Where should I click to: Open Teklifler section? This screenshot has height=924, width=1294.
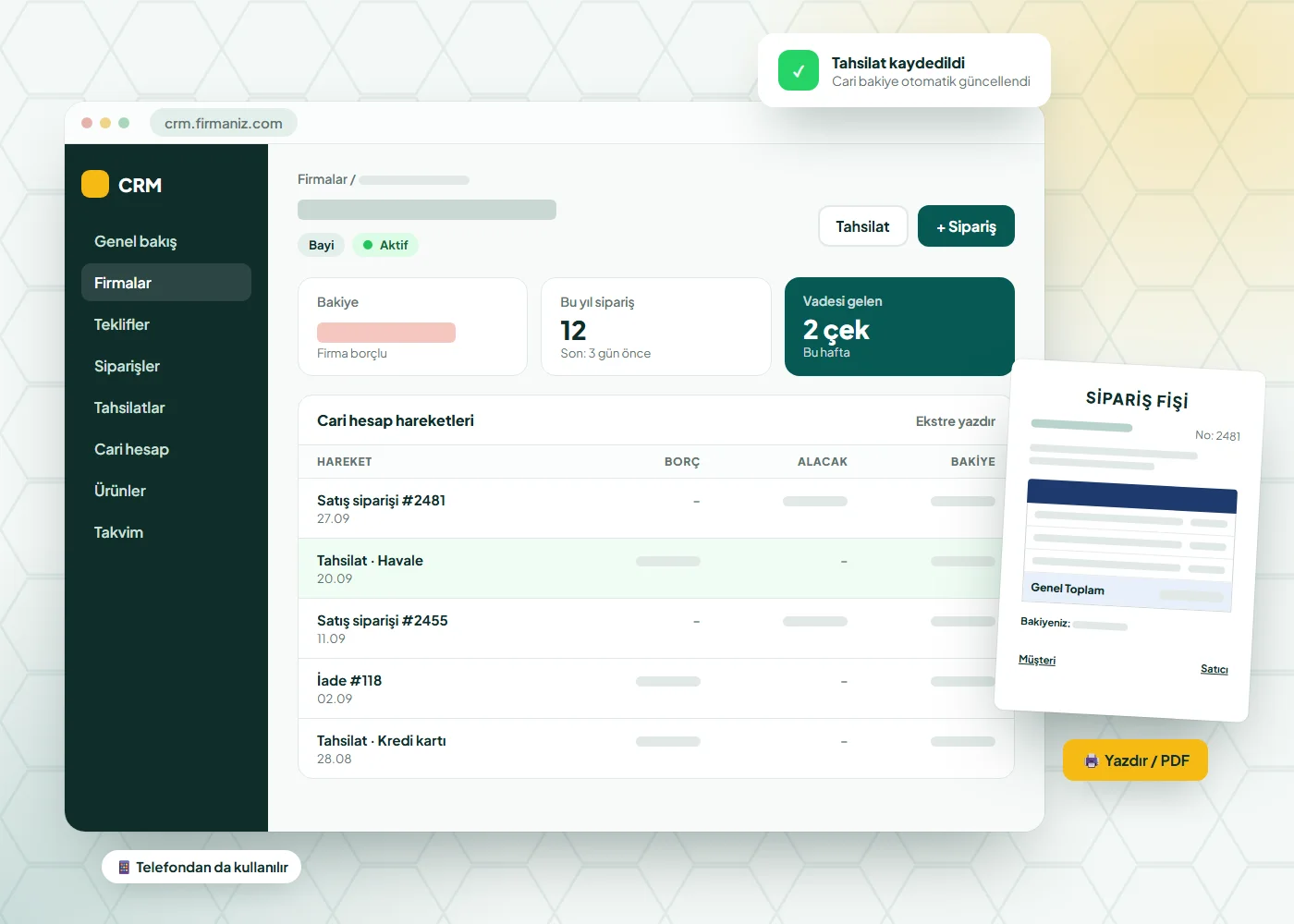pyautogui.click(x=166, y=324)
